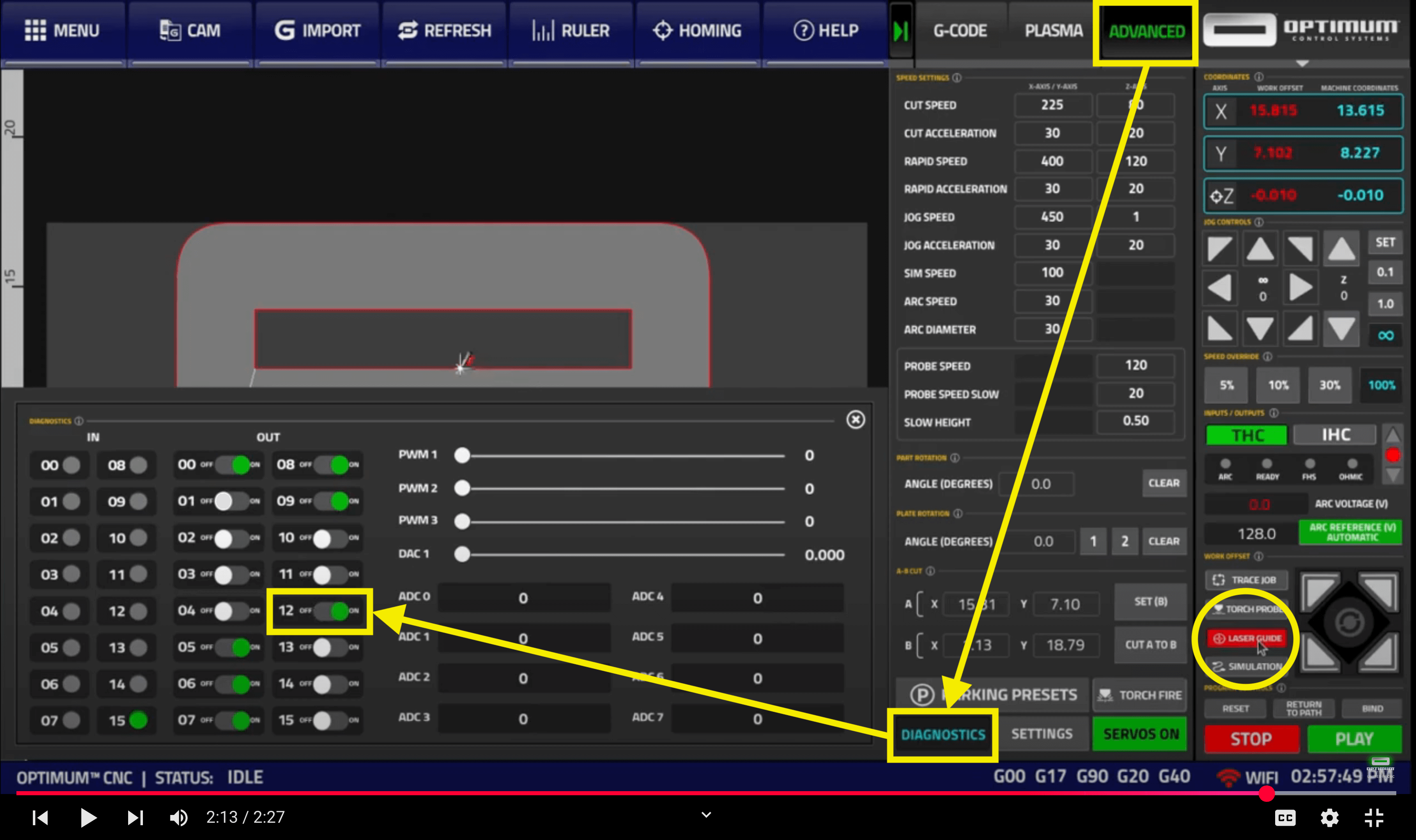Open the G-CODE tab
The width and height of the screenshot is (1416, 840).
[x=960, y=30]
